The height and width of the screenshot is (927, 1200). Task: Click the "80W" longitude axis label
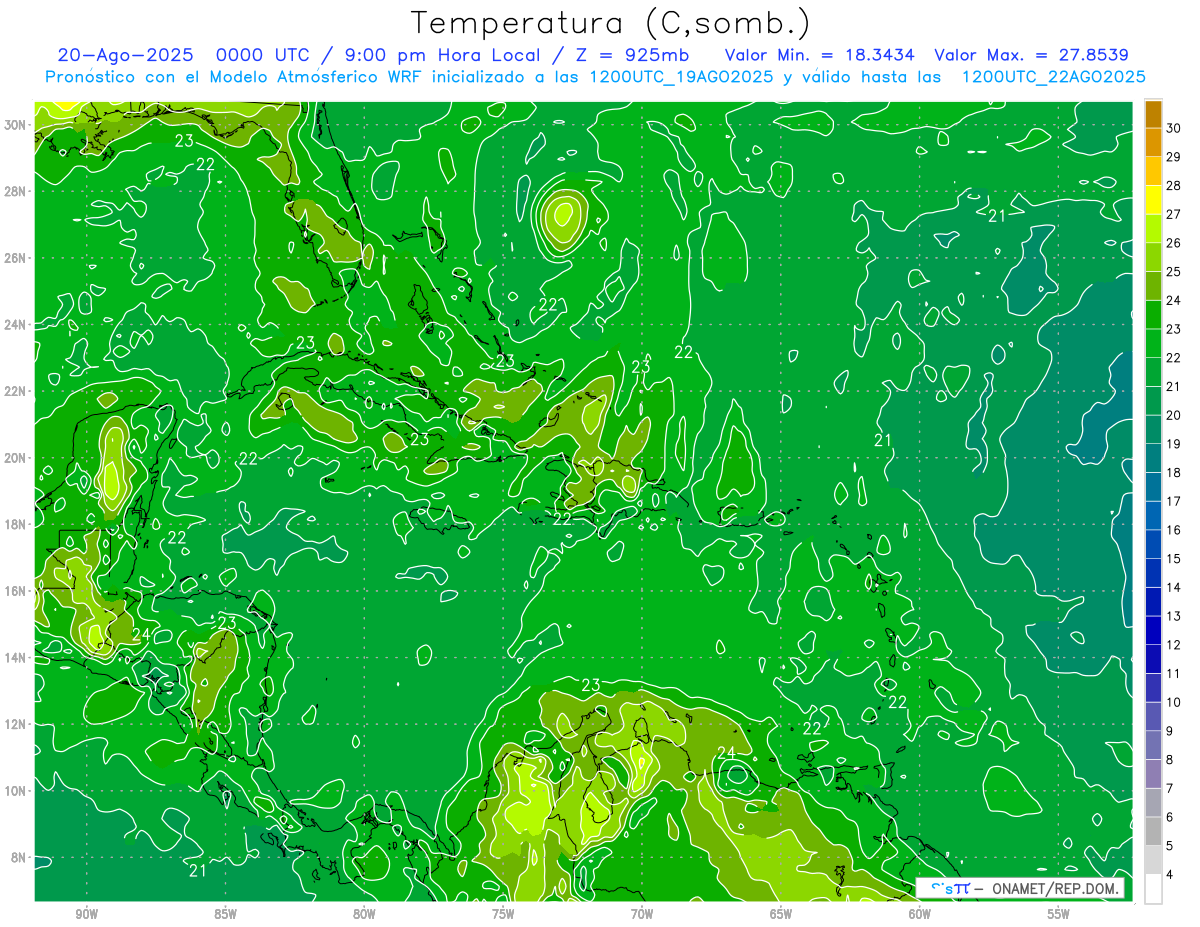(364, 914)
